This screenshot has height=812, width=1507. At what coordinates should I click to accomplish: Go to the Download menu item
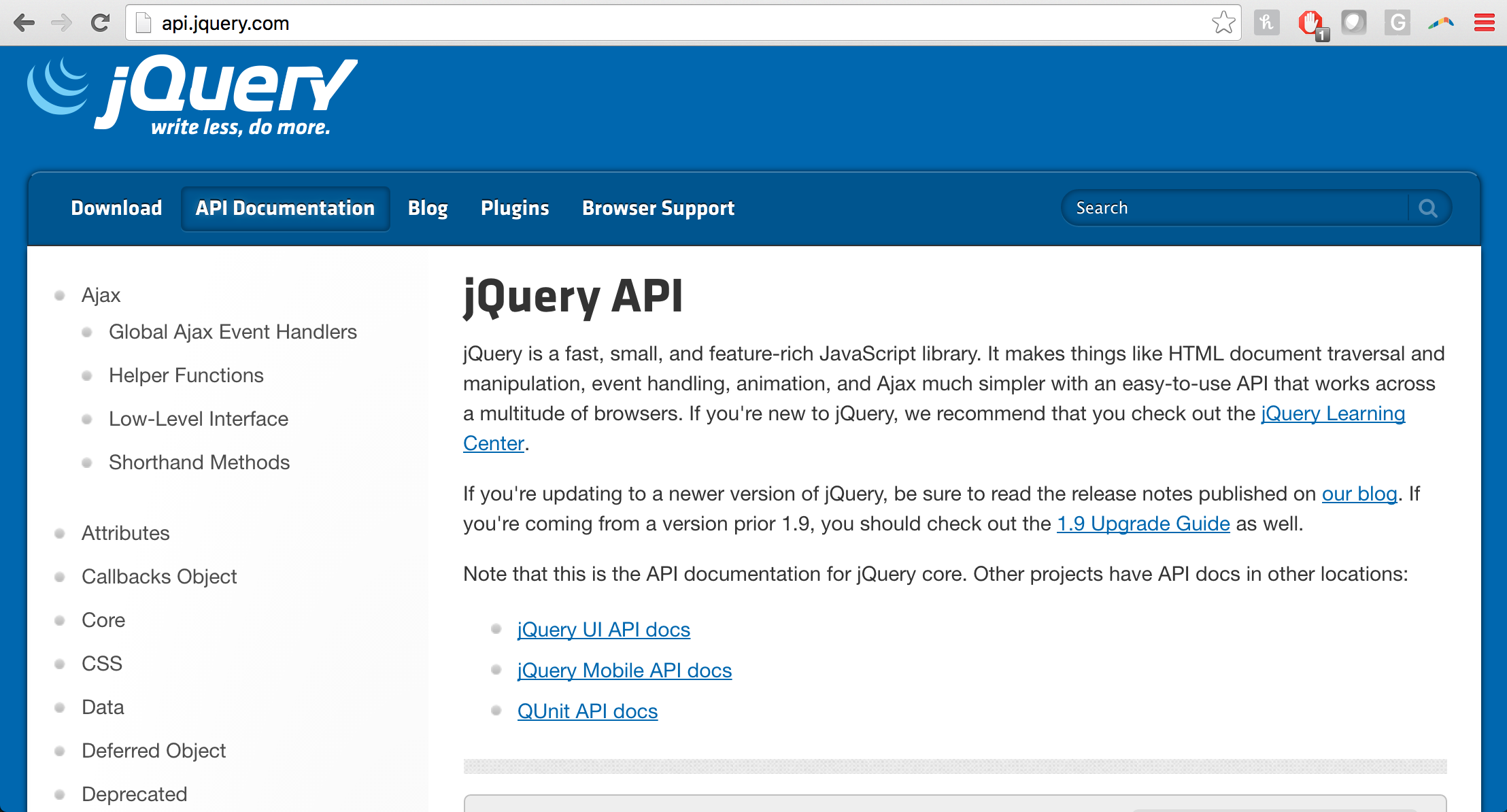coord(116,208)
